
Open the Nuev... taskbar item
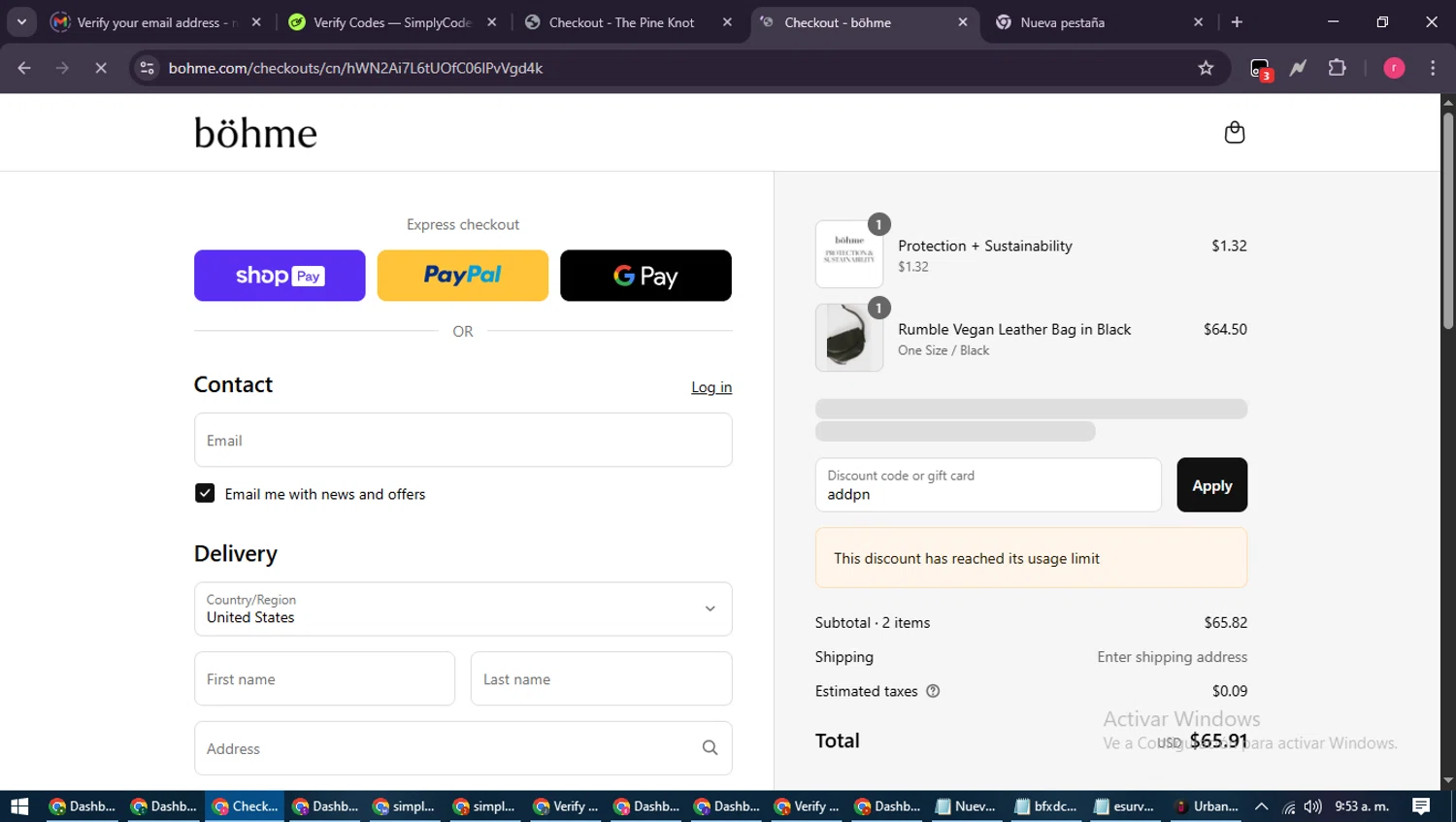click(966, 806)
